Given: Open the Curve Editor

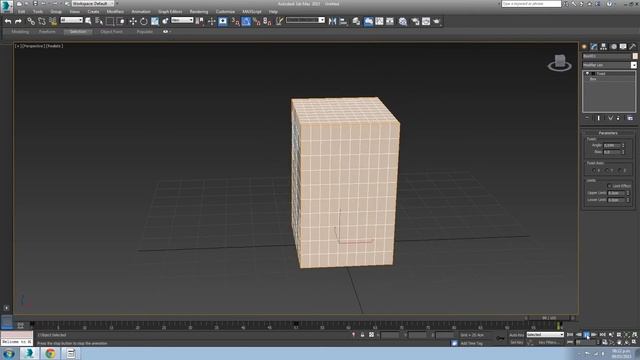Looking at the screenshot, I should pos(379,21).
